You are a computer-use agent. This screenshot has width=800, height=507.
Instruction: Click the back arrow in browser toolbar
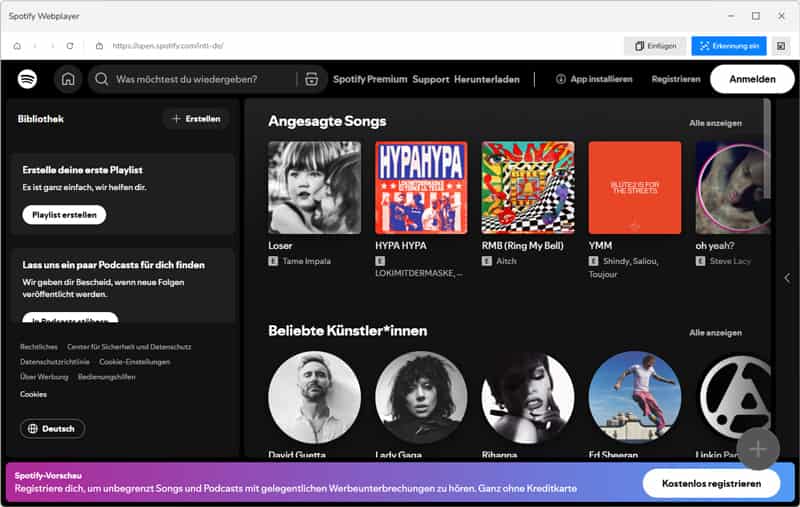pyautogui.click(x=35, y=45)
